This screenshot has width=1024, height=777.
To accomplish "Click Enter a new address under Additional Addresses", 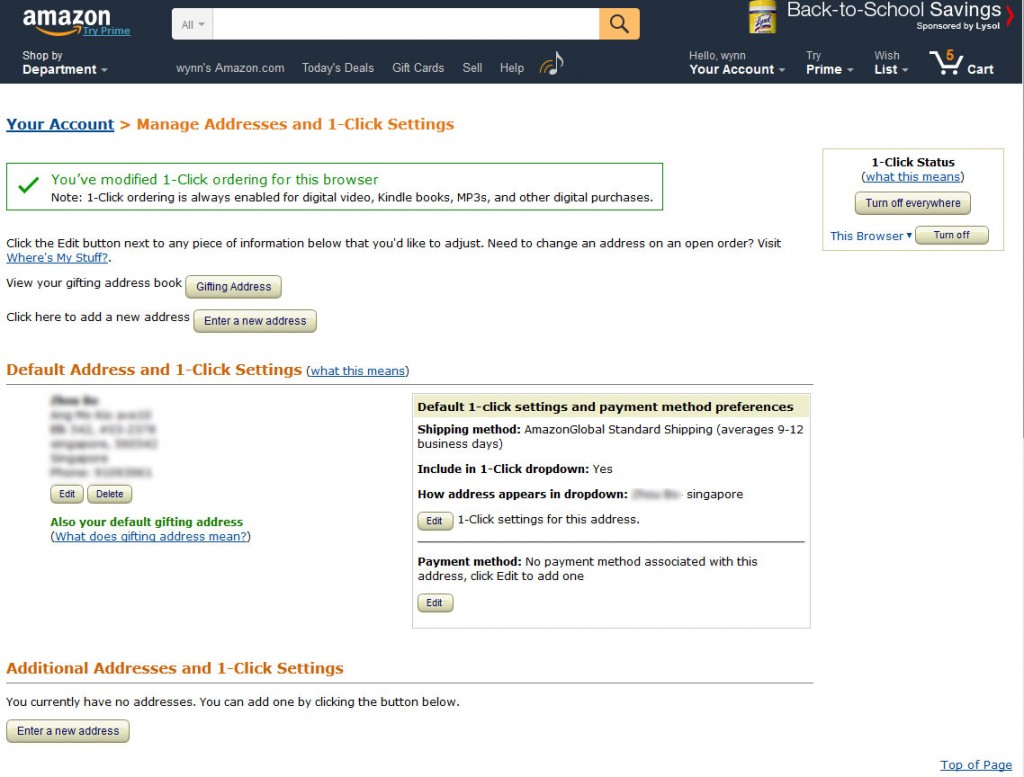I will [68, 731].
